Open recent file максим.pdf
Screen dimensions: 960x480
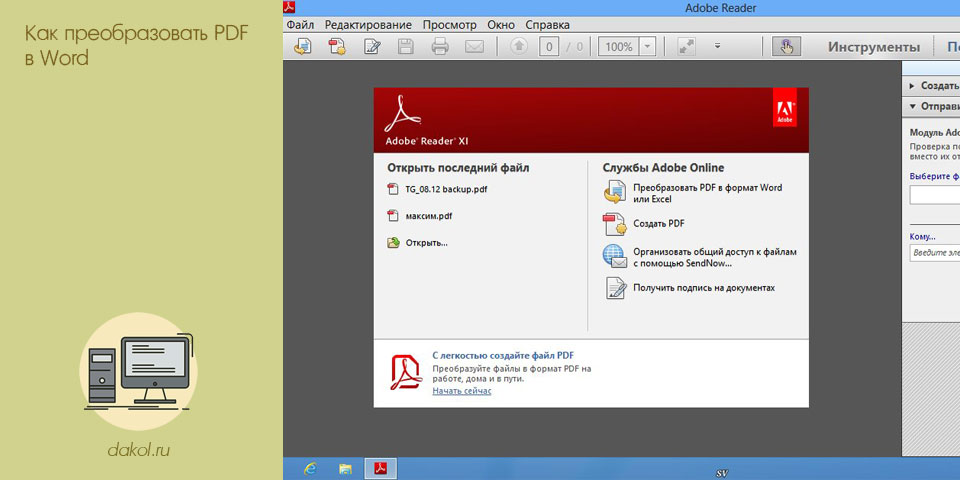coord(429,216)
